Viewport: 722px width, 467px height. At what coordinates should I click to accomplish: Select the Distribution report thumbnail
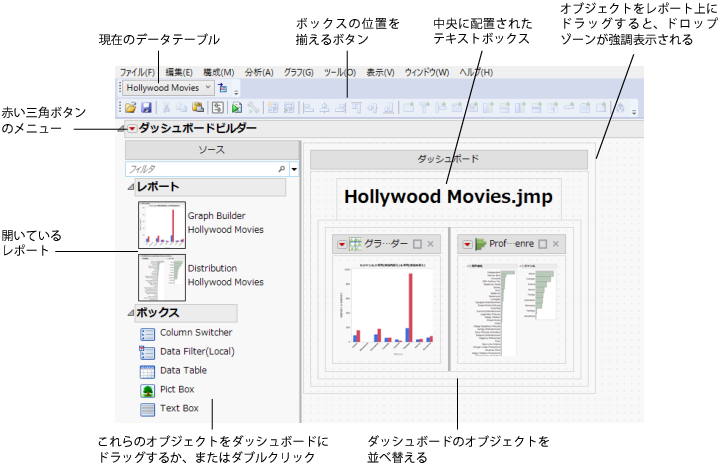162,277
